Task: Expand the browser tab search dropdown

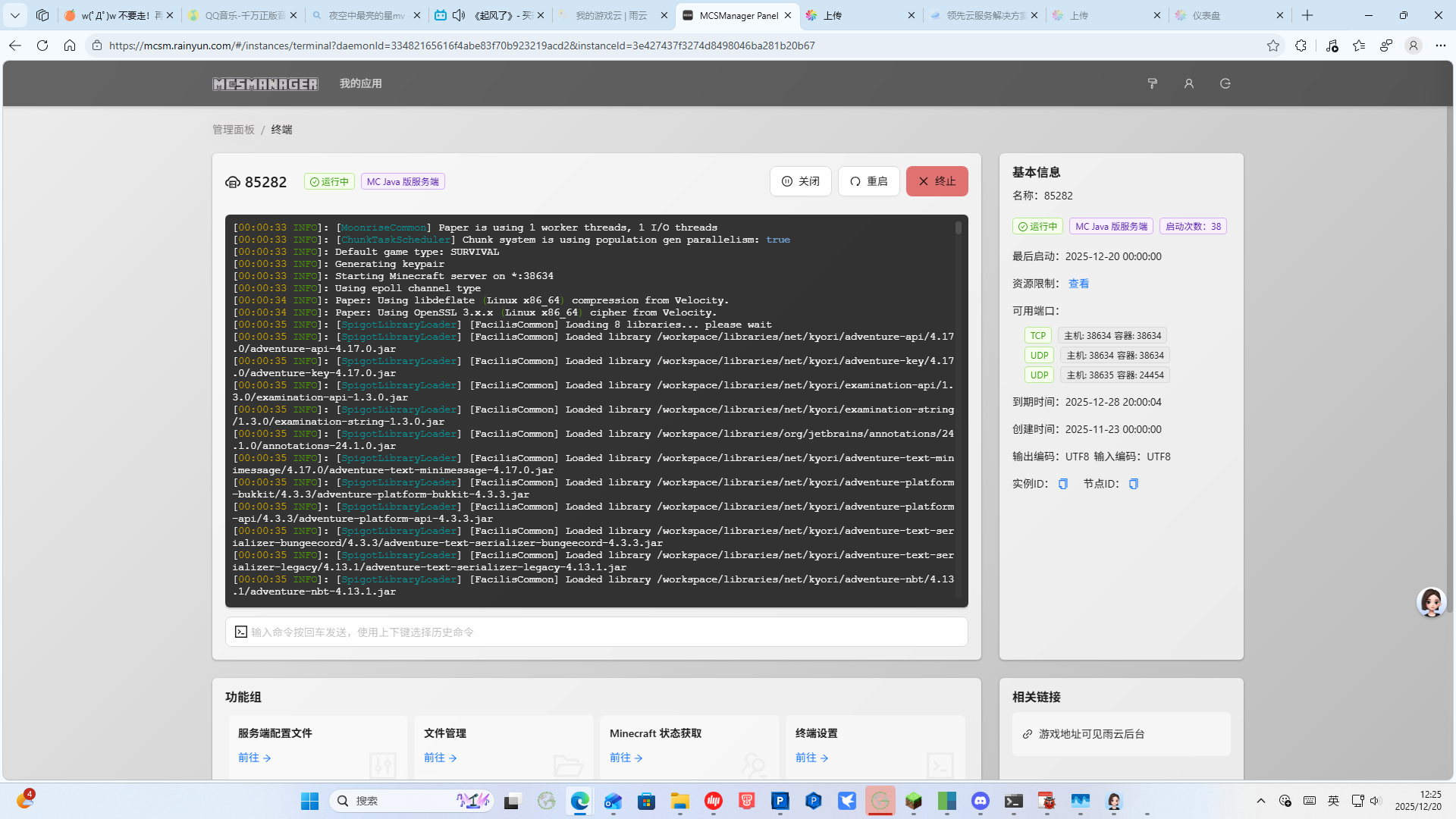Action: coord(14,15)
